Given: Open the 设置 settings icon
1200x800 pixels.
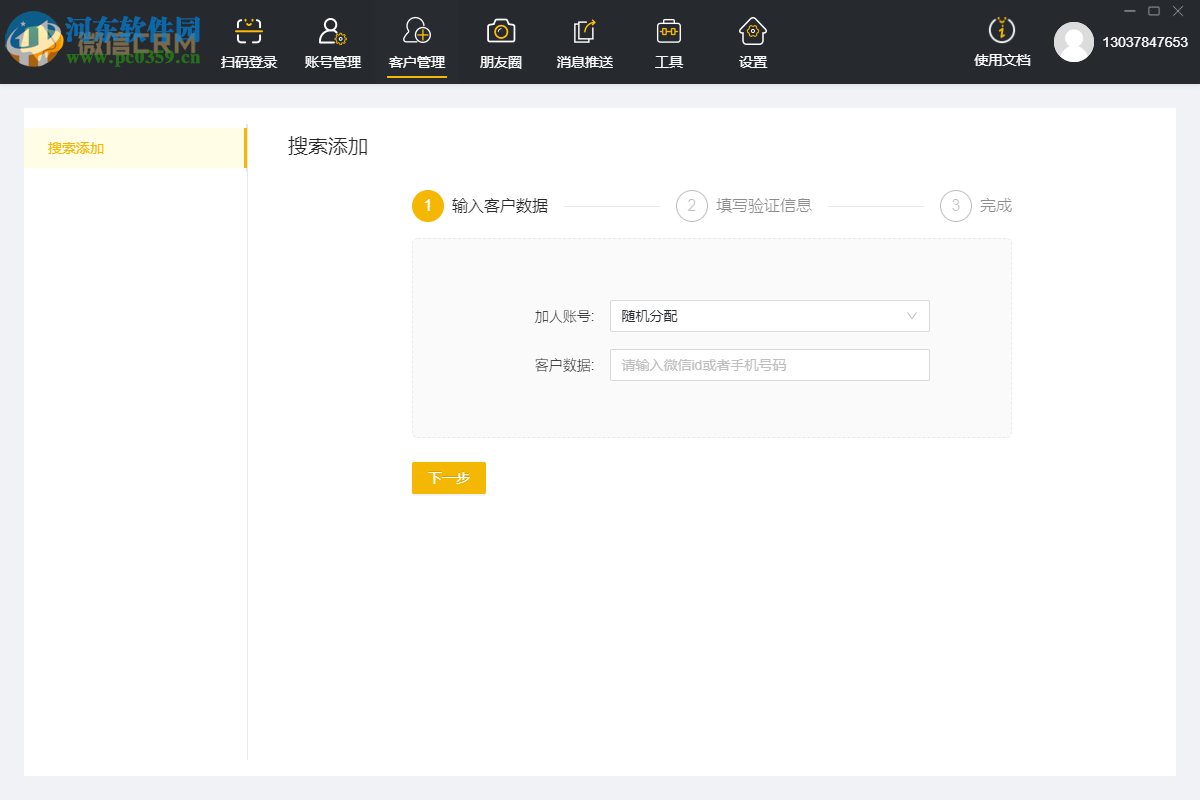Looking at the screenshot, I should point(752,41).
